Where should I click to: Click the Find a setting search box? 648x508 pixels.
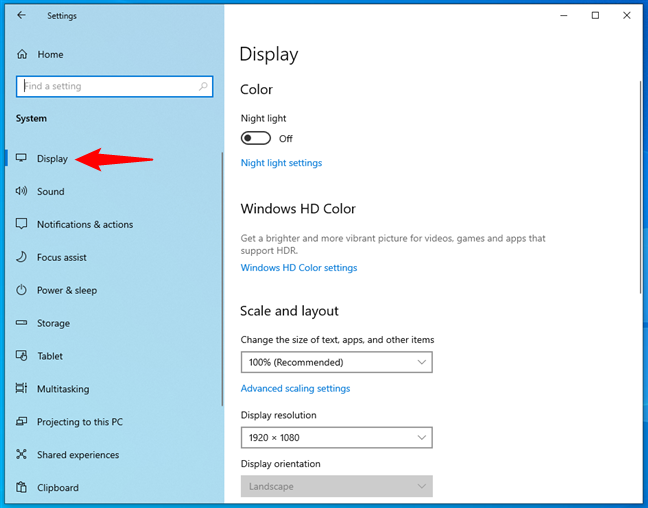coord(108,86)
